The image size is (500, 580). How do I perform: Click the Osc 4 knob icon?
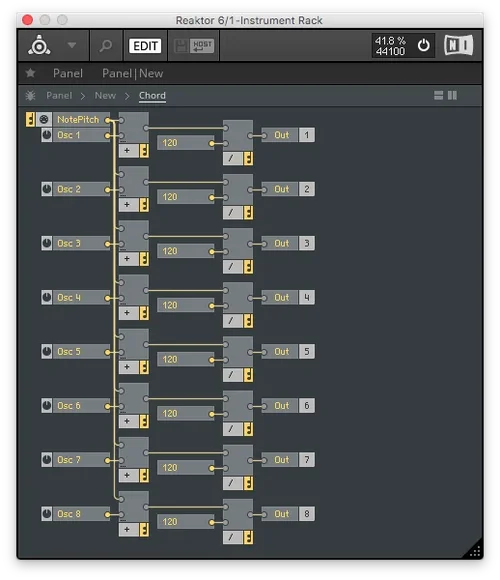[47, 297]
